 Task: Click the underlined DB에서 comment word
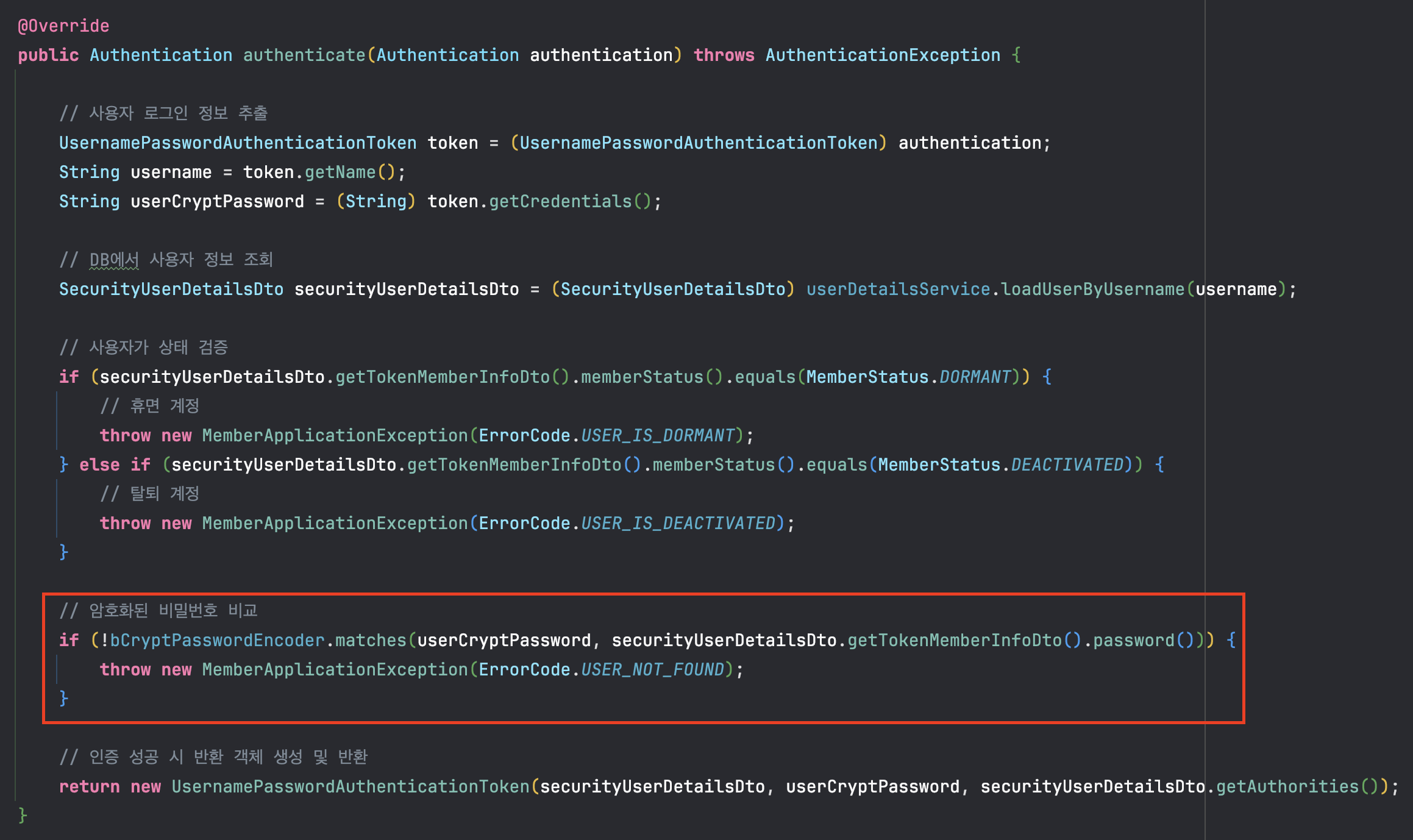[114, 260]
